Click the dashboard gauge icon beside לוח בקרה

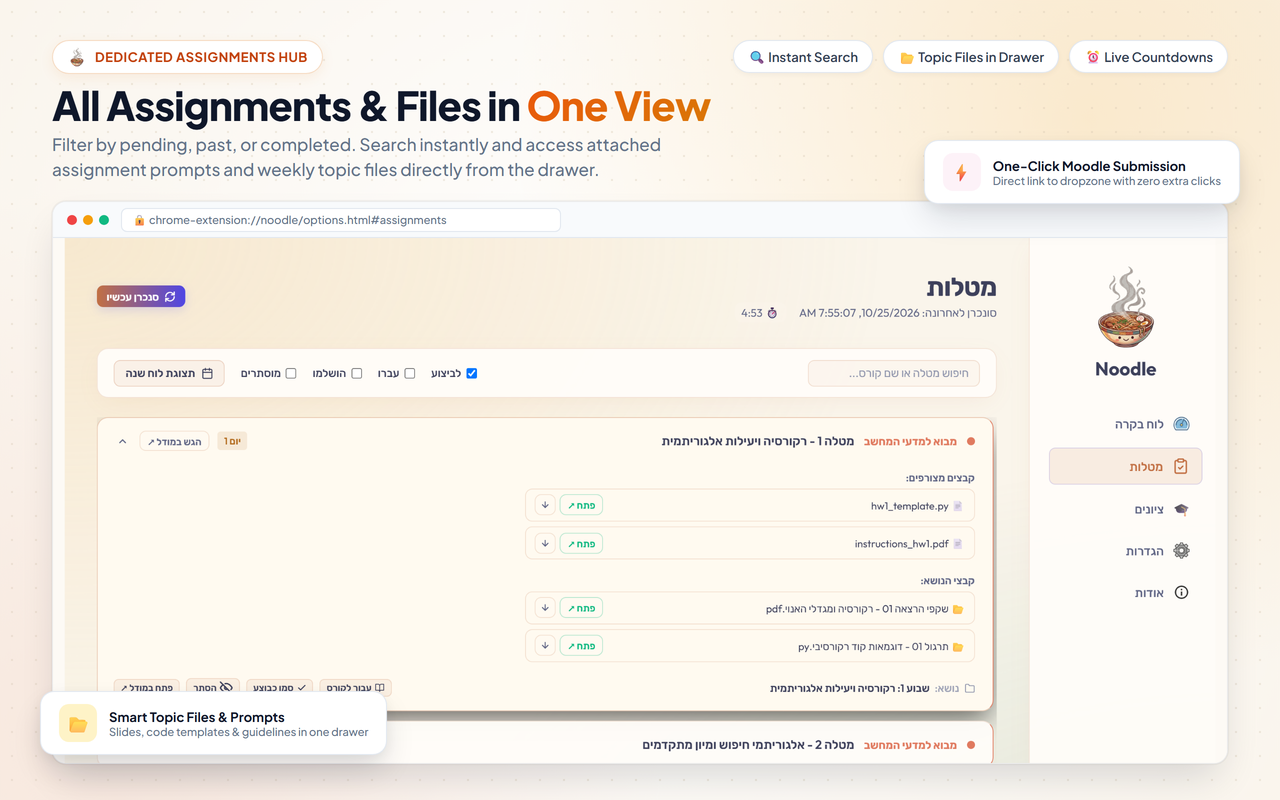[1181, 424]
